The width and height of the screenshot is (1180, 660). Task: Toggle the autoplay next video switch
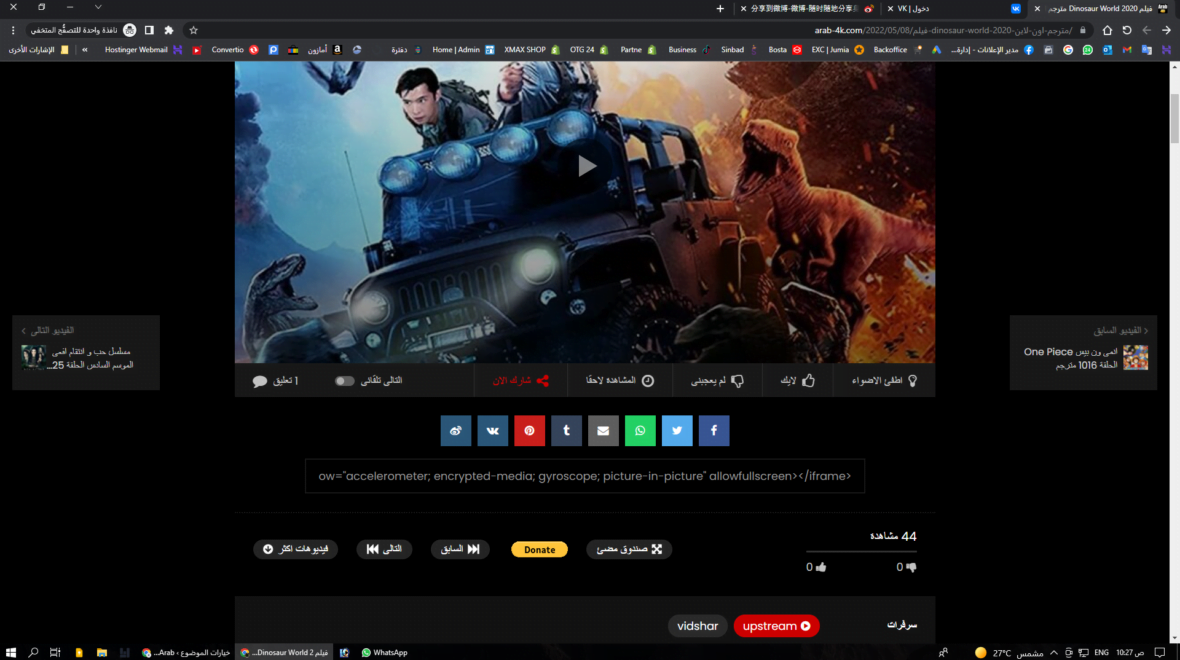(344, 380)
